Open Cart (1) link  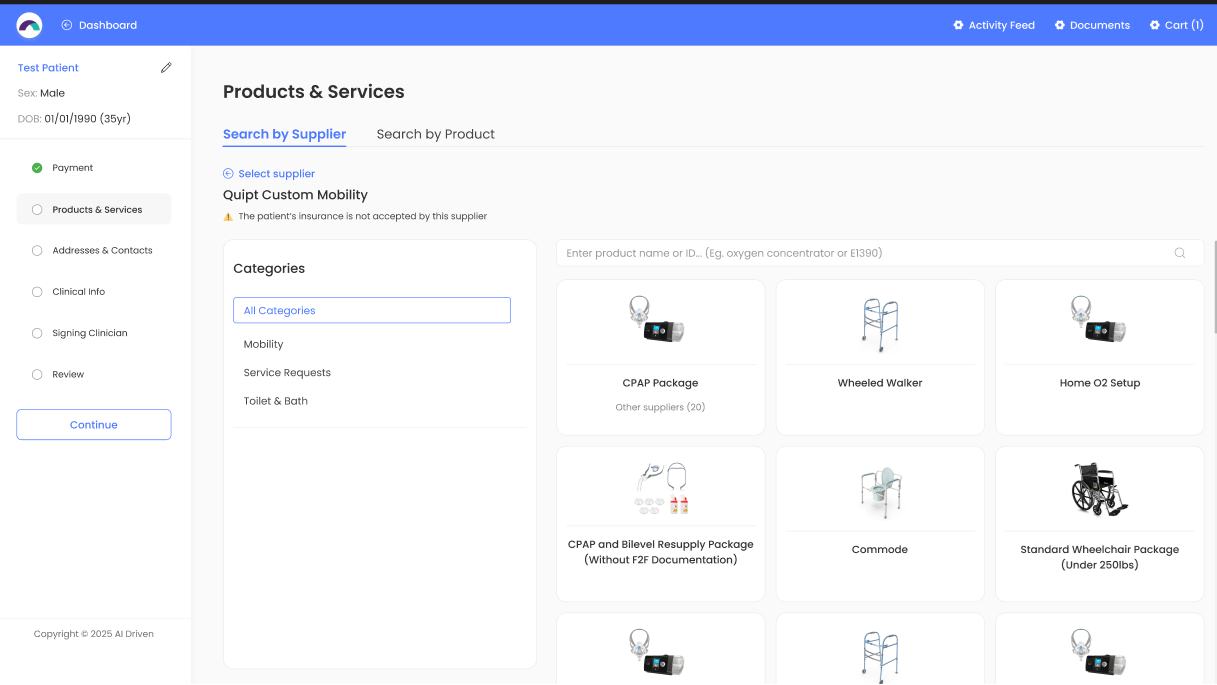pyautogui.click(x=1184, y=25)
